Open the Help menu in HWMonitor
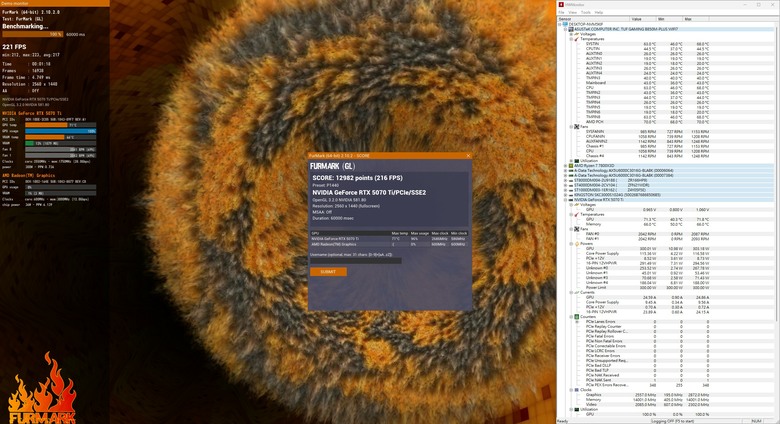 tap(598, 12)
